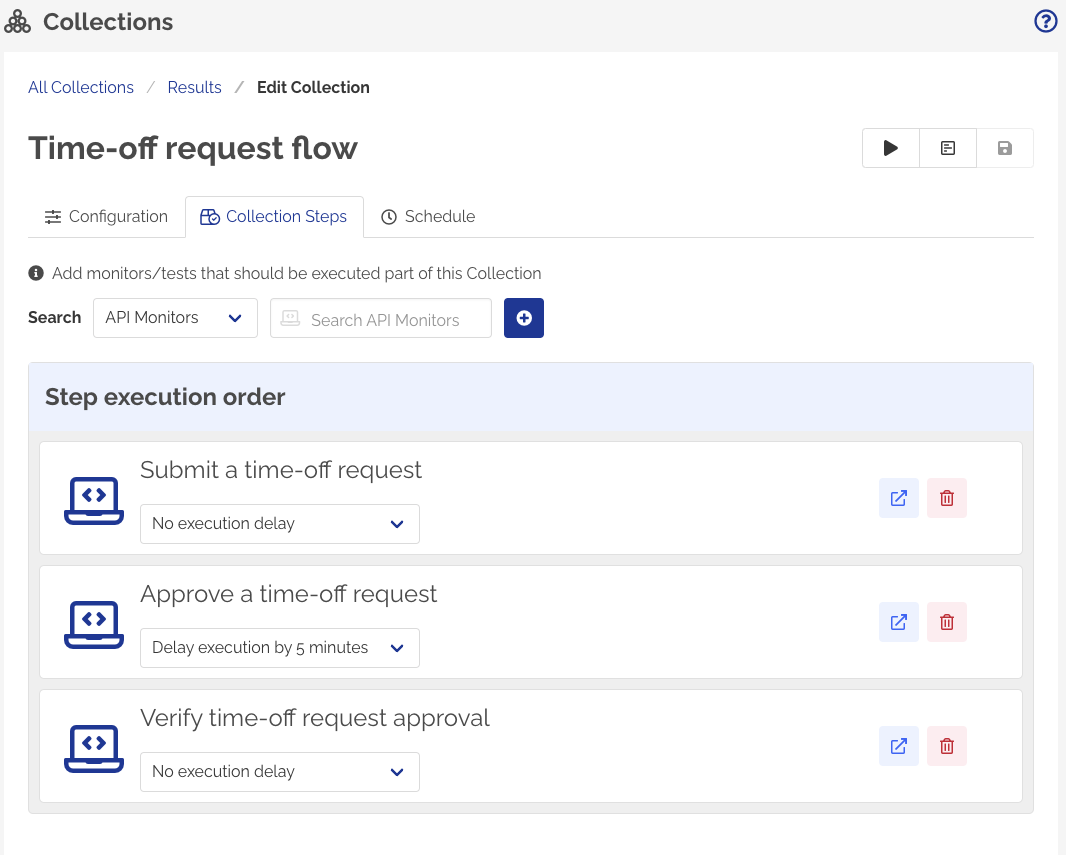Delete the 'Submit a time-off request' step
1066x855 pixels.
tap(946, 497)
